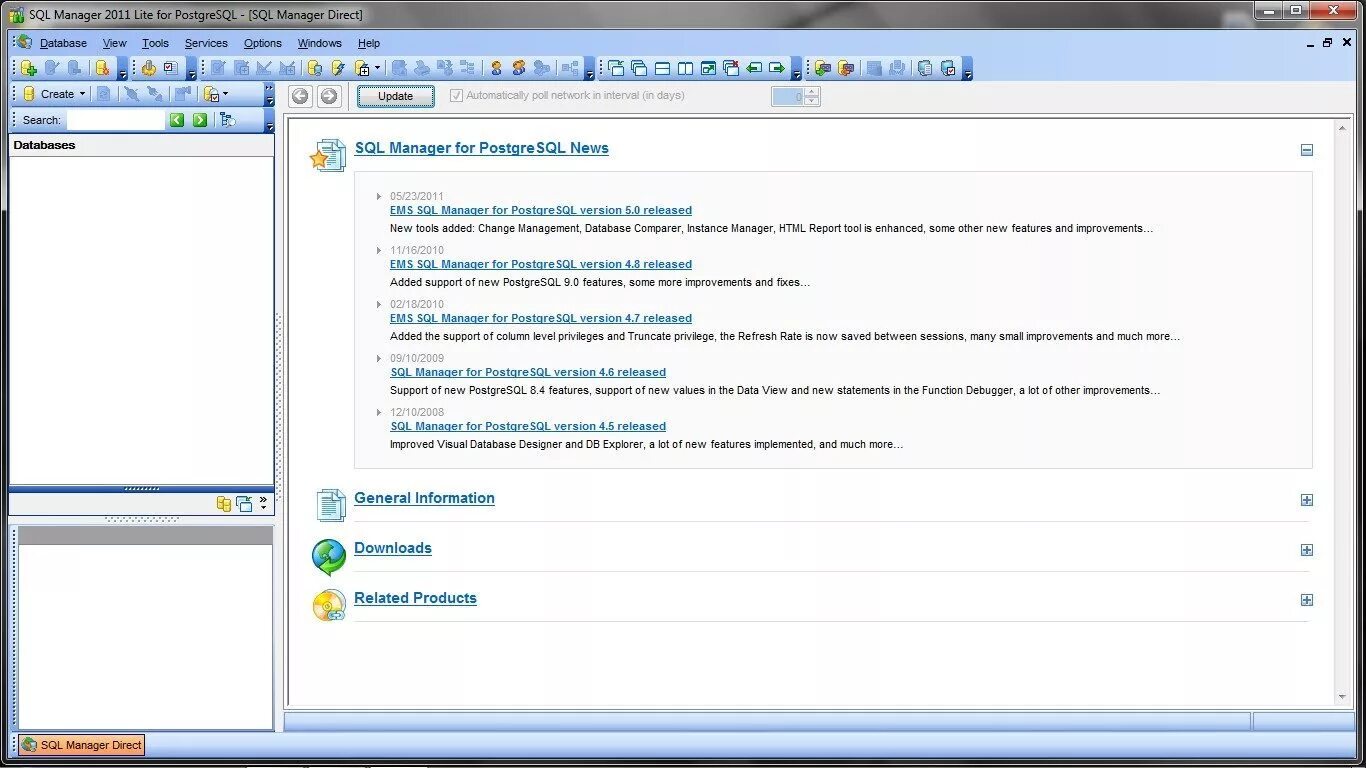Open EMS SQL Manager version 4.7 released link
The width and height of the screenshot is (1366, 768).
coord(541,318)
